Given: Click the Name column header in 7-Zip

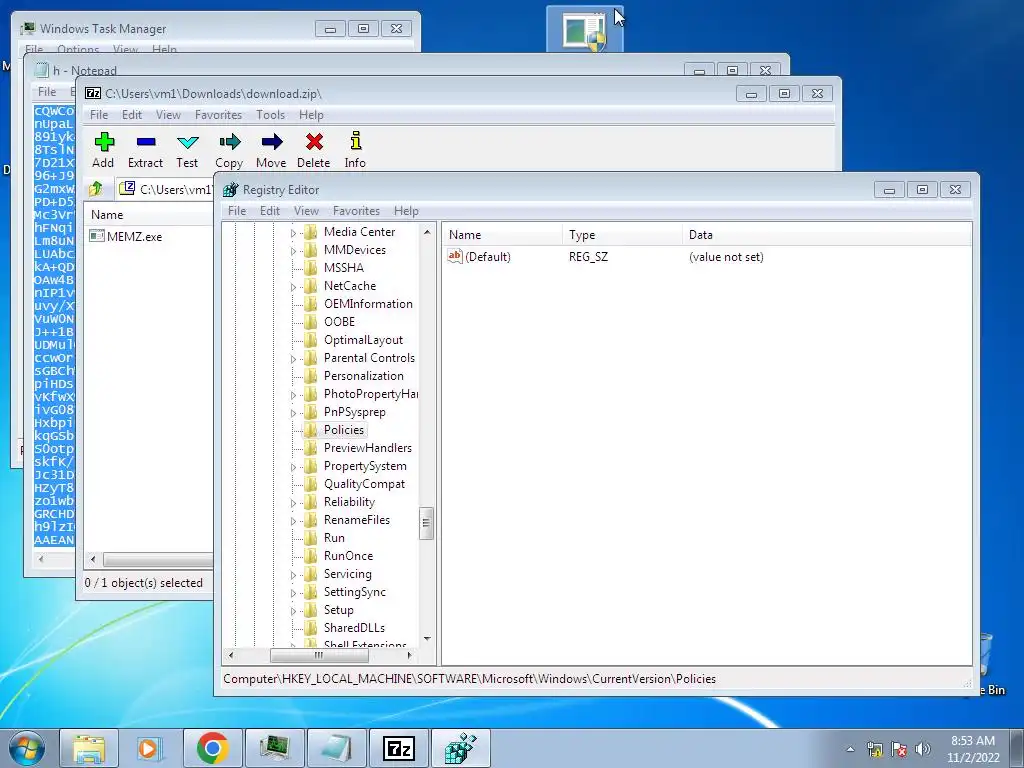Looking at the screenshot, I should (148, 215).
